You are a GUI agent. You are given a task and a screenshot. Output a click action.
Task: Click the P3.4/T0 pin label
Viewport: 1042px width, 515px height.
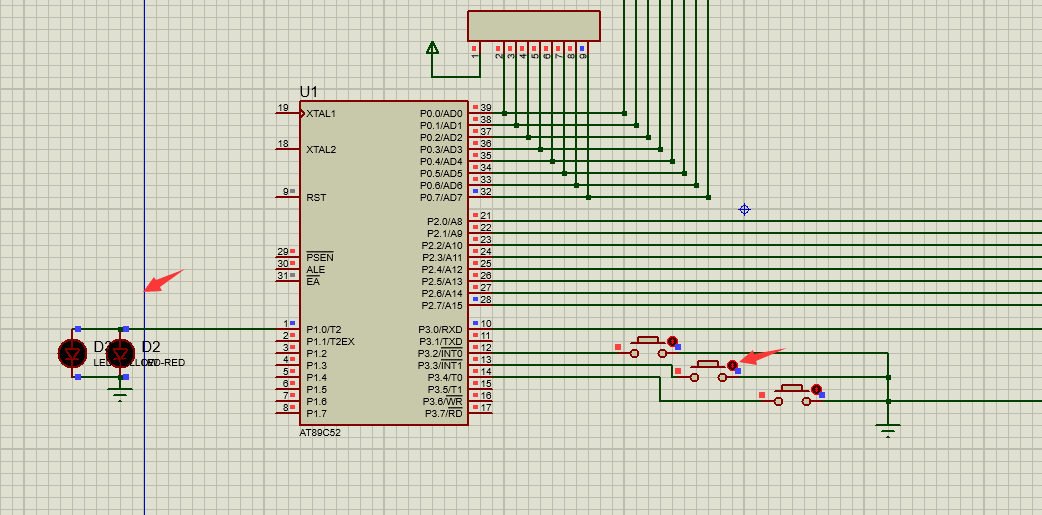[x=443, y=377]
